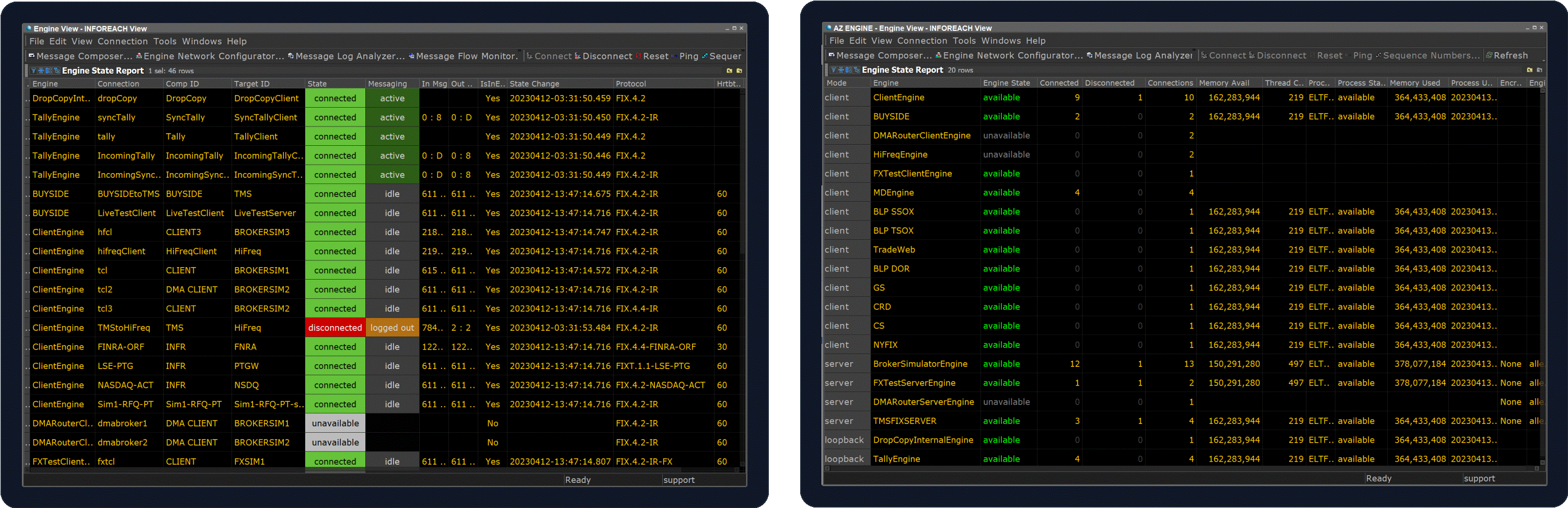Image resolution: width=1568 pixels, height=508 pixels.
Task: Click Disconnect in the left window toolbar
Action: (x=607, y=56)
